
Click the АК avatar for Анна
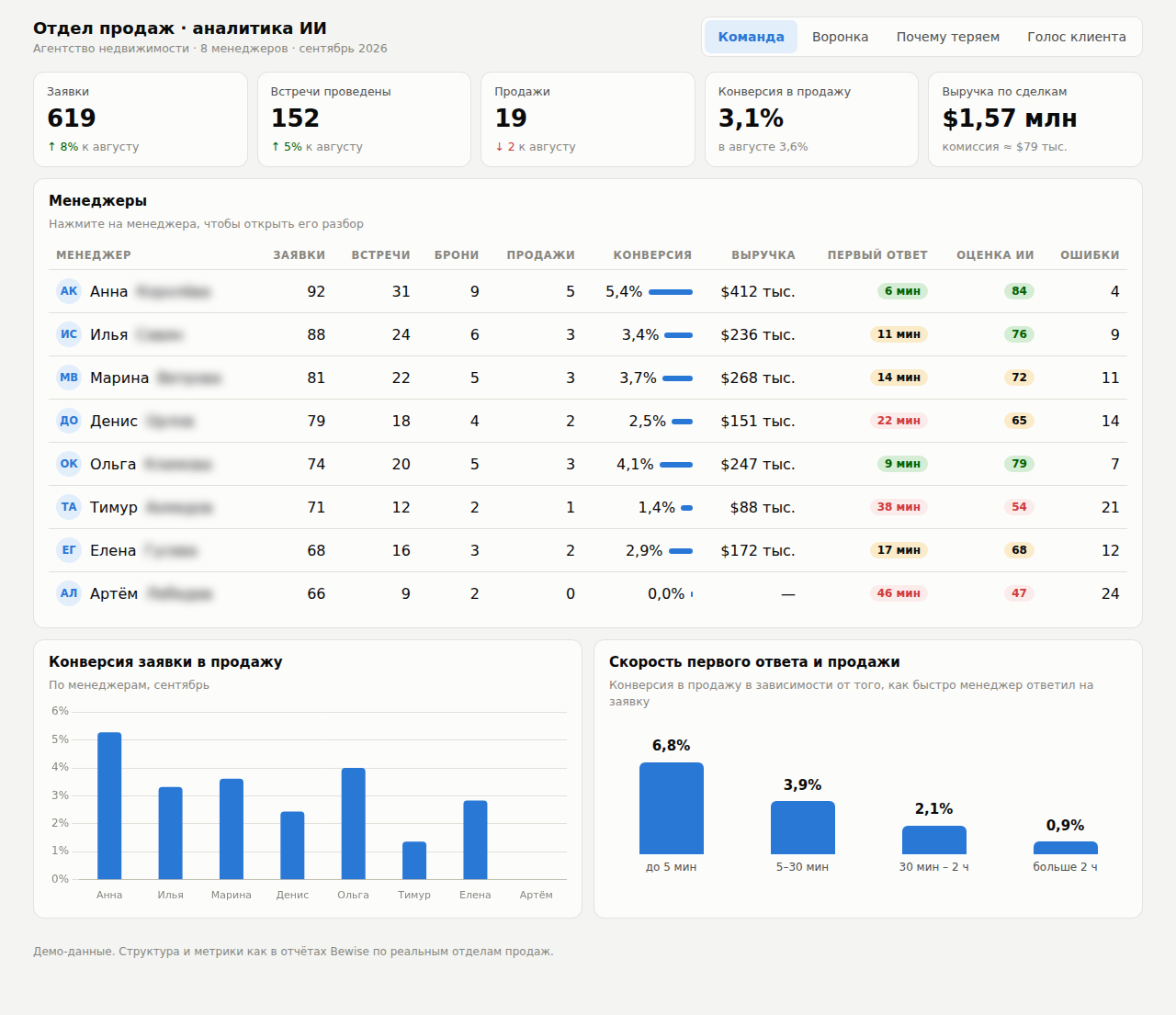click(69, 291)
